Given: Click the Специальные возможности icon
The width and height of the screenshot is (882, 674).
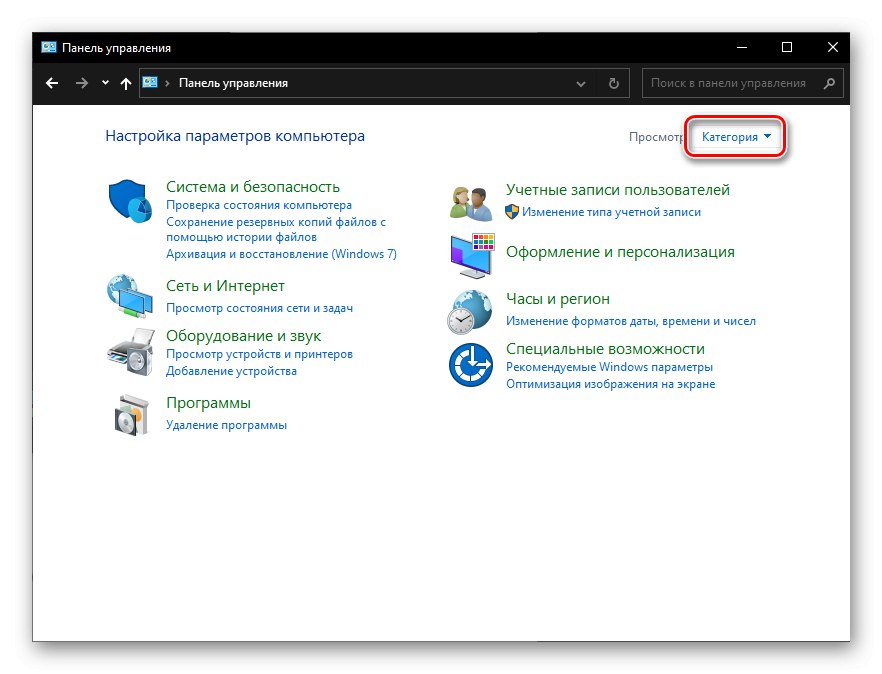Looking at the screenshot, I should click(x=470, y=364).
